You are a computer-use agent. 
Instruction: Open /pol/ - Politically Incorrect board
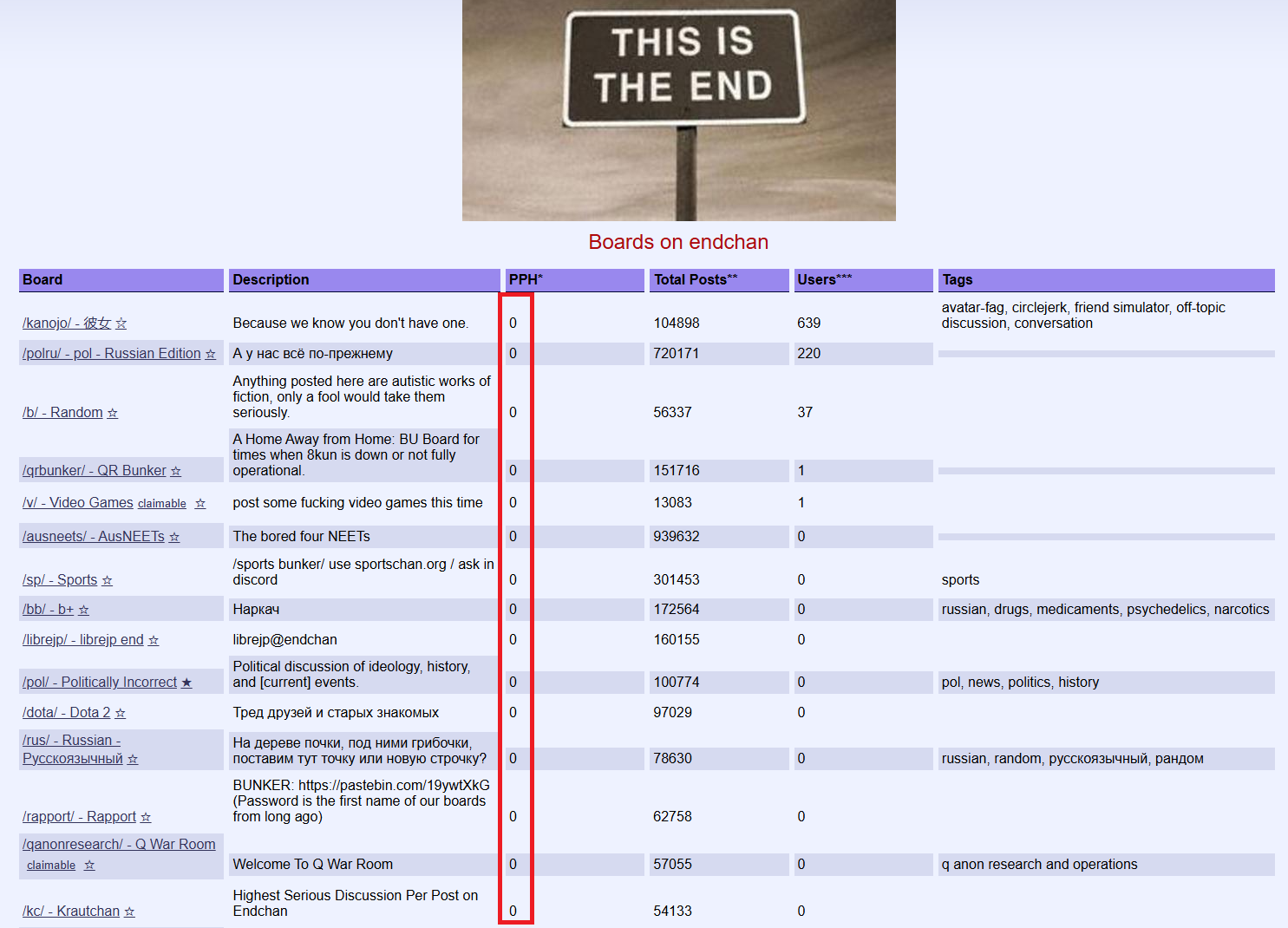pos(100,683)
